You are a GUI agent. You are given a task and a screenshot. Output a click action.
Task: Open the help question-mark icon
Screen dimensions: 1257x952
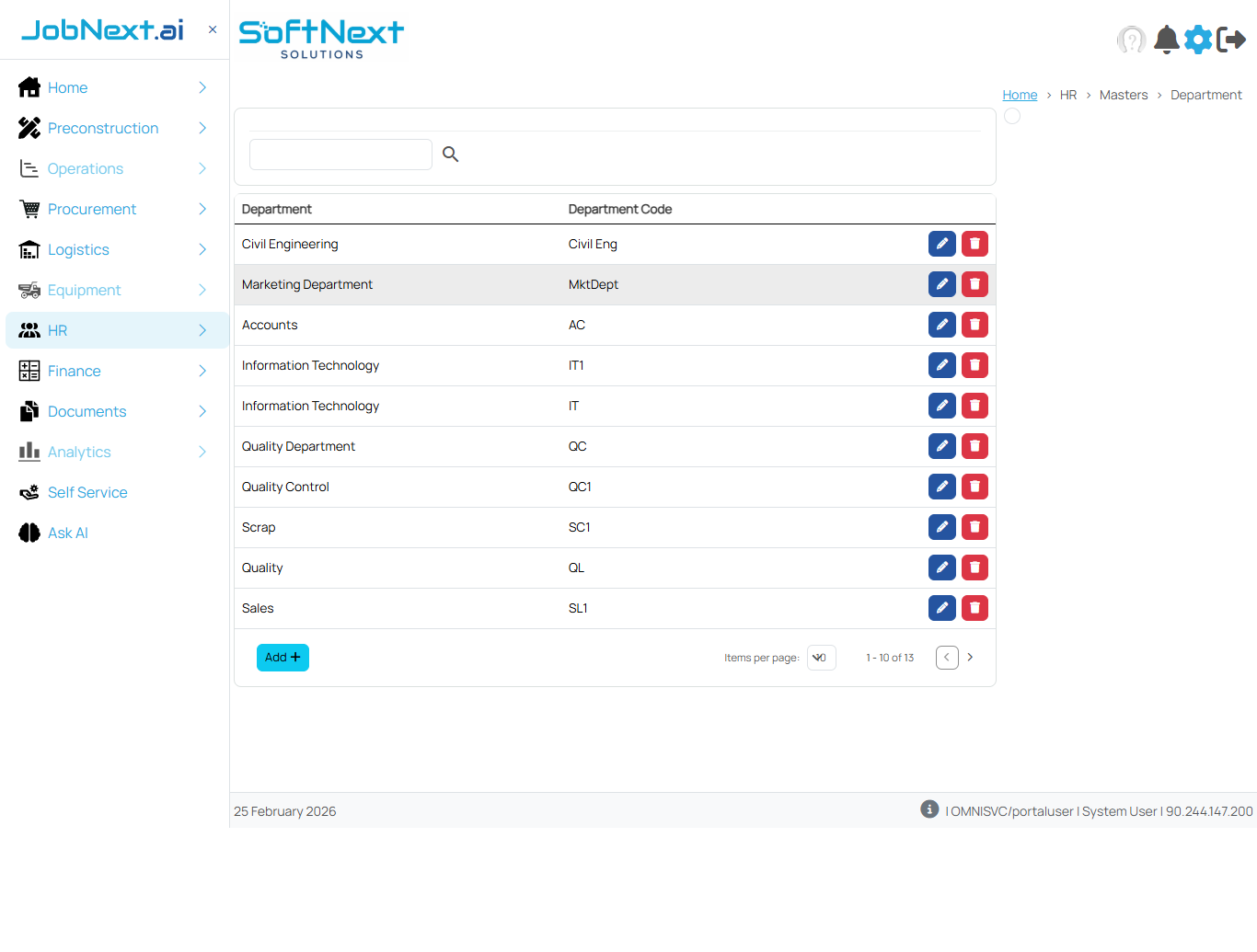[x=1132, y=40]
